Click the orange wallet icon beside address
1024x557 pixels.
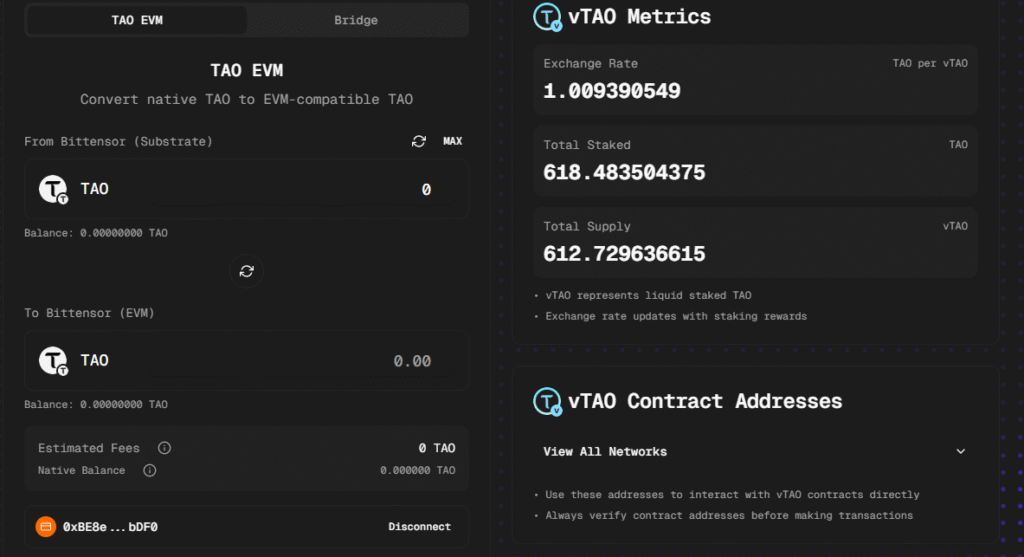(45, 526)
